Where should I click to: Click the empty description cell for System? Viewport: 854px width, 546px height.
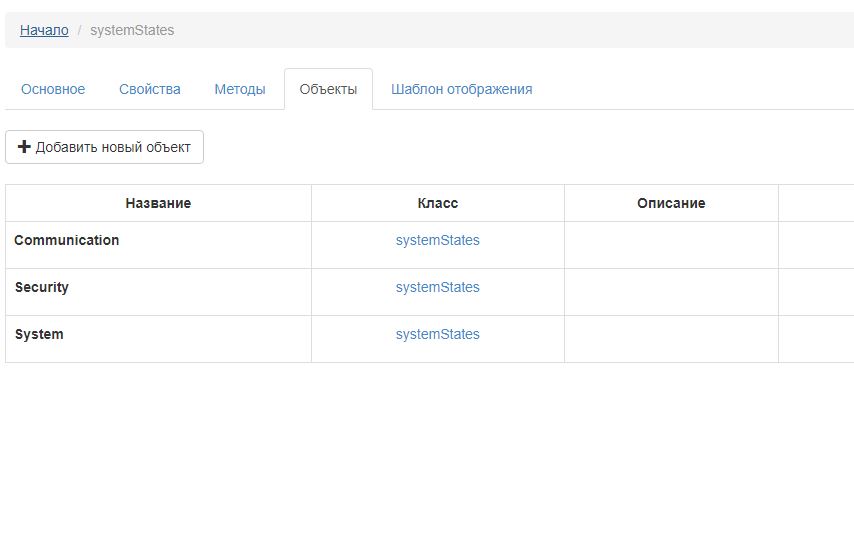point(671,339)
